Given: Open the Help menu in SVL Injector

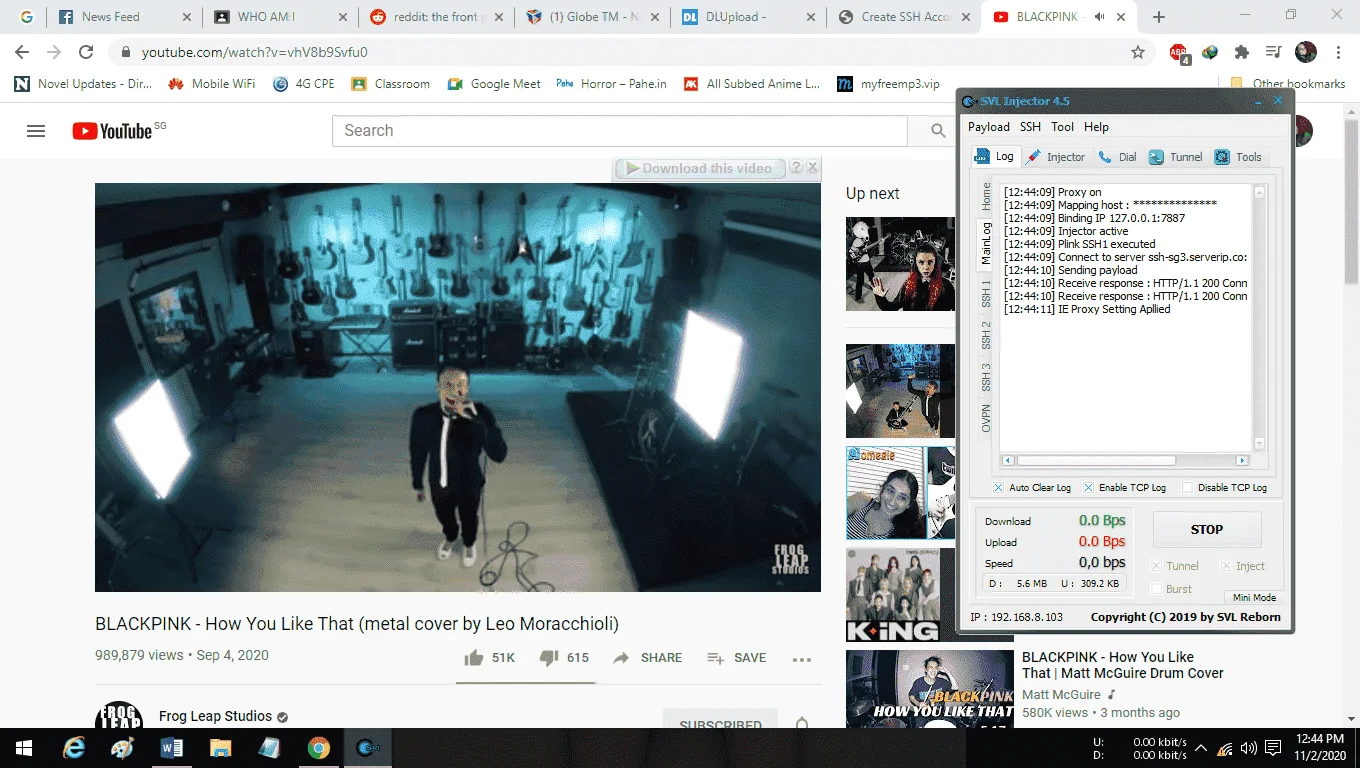Looking at the screenshot, I should point(1096,127).
